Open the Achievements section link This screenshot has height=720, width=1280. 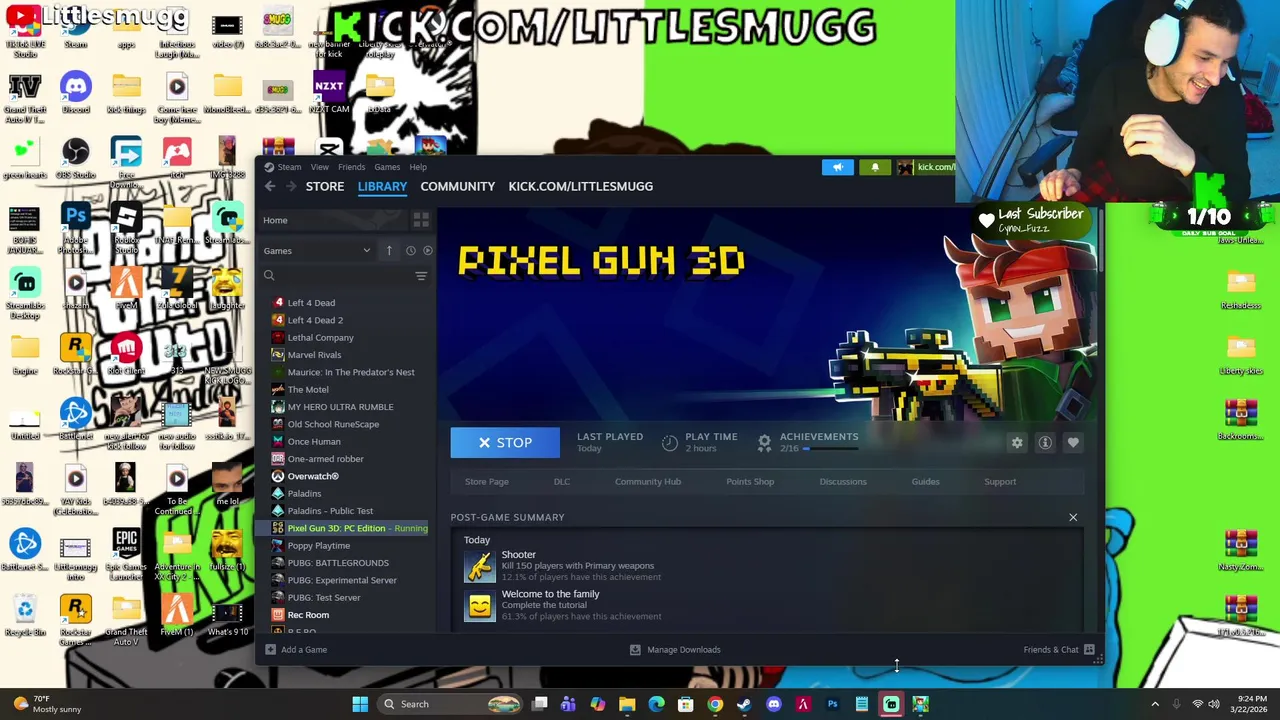pyautogui.click(x=819, y=436)
